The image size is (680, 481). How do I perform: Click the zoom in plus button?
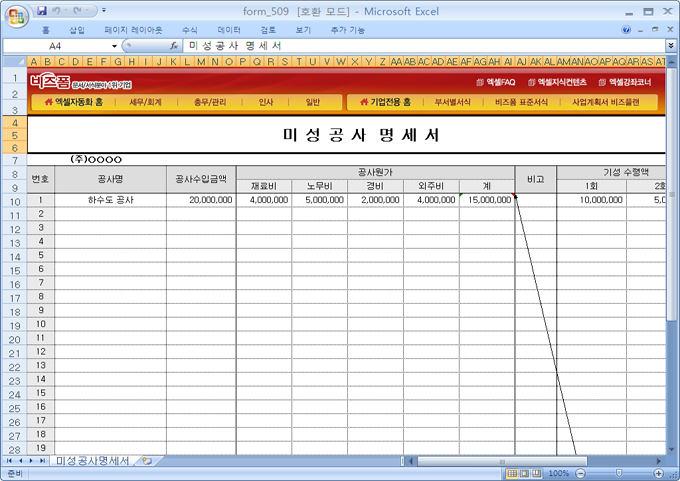pos(659,473)
